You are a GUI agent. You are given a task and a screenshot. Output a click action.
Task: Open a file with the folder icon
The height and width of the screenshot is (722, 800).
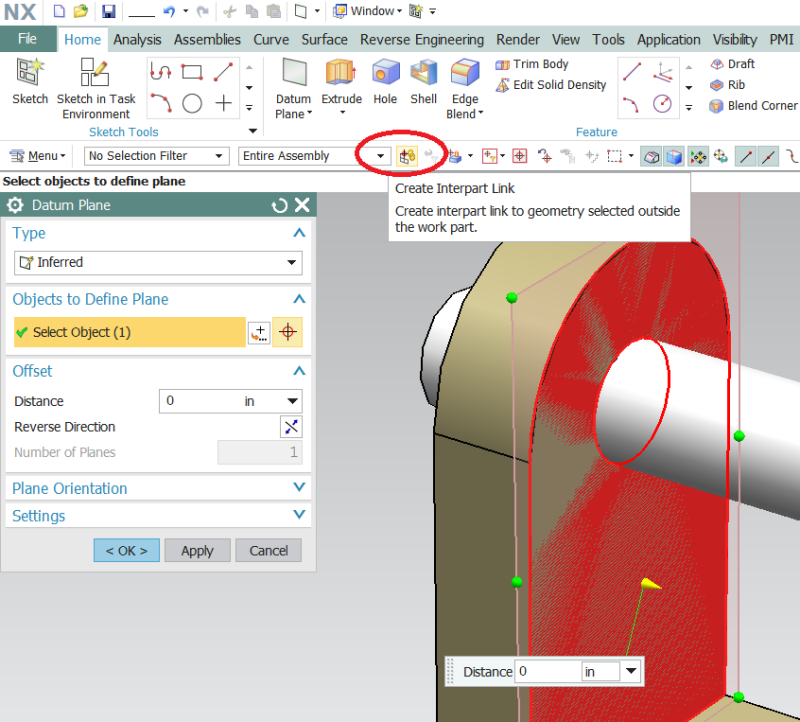coord(81,11)
